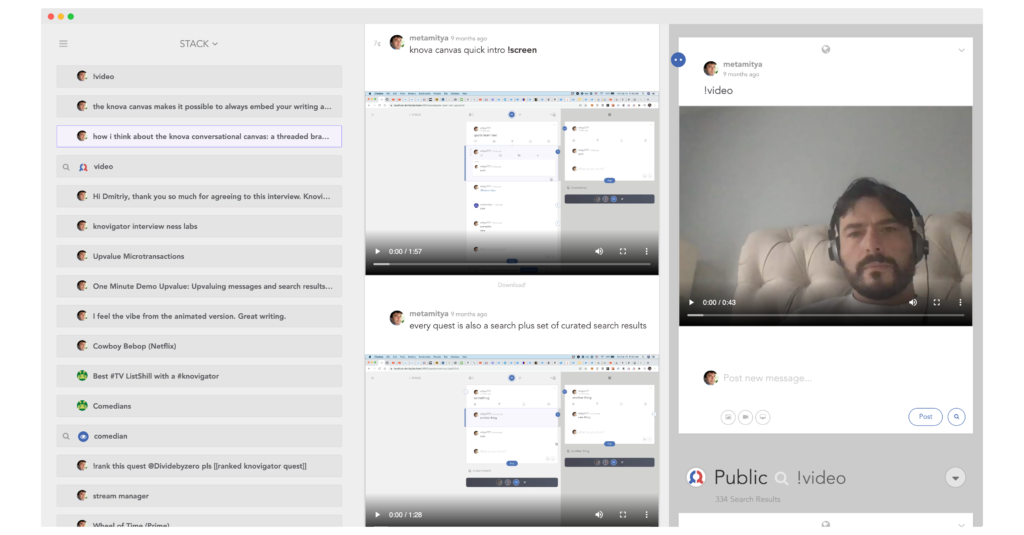Open more options on the 1:28 video
The width and height of the screenshot is (1024, 535).
tap(647, 515)
